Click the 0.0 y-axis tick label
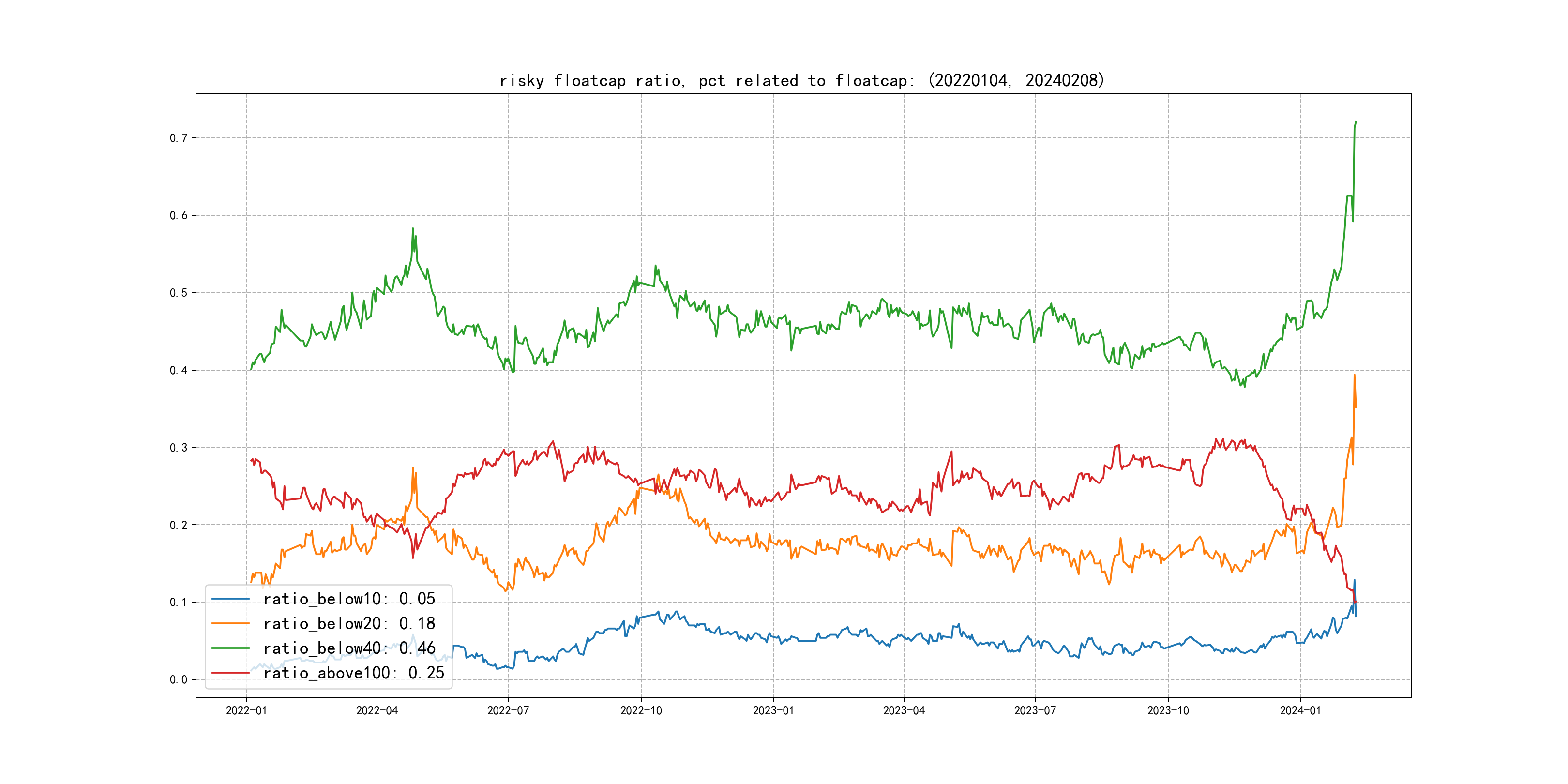Viewport: 1568px width, 784px height. [179, 680]
